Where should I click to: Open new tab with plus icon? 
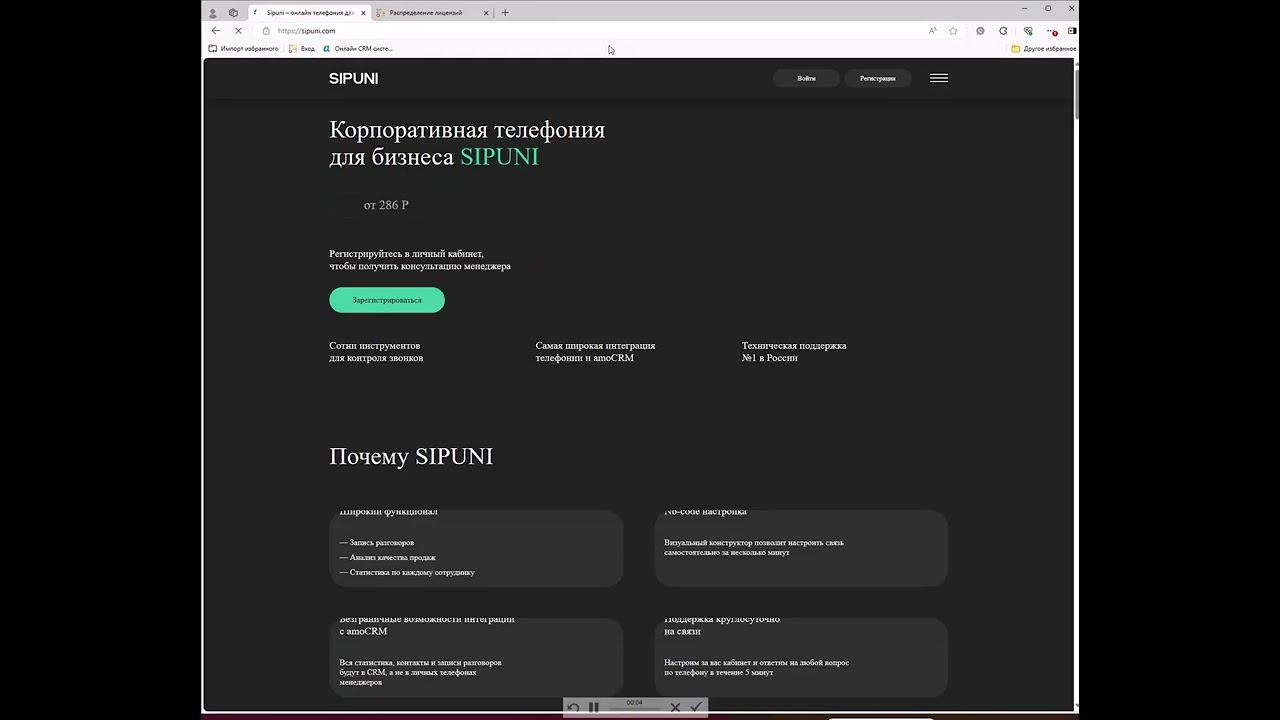pos(505,13)
